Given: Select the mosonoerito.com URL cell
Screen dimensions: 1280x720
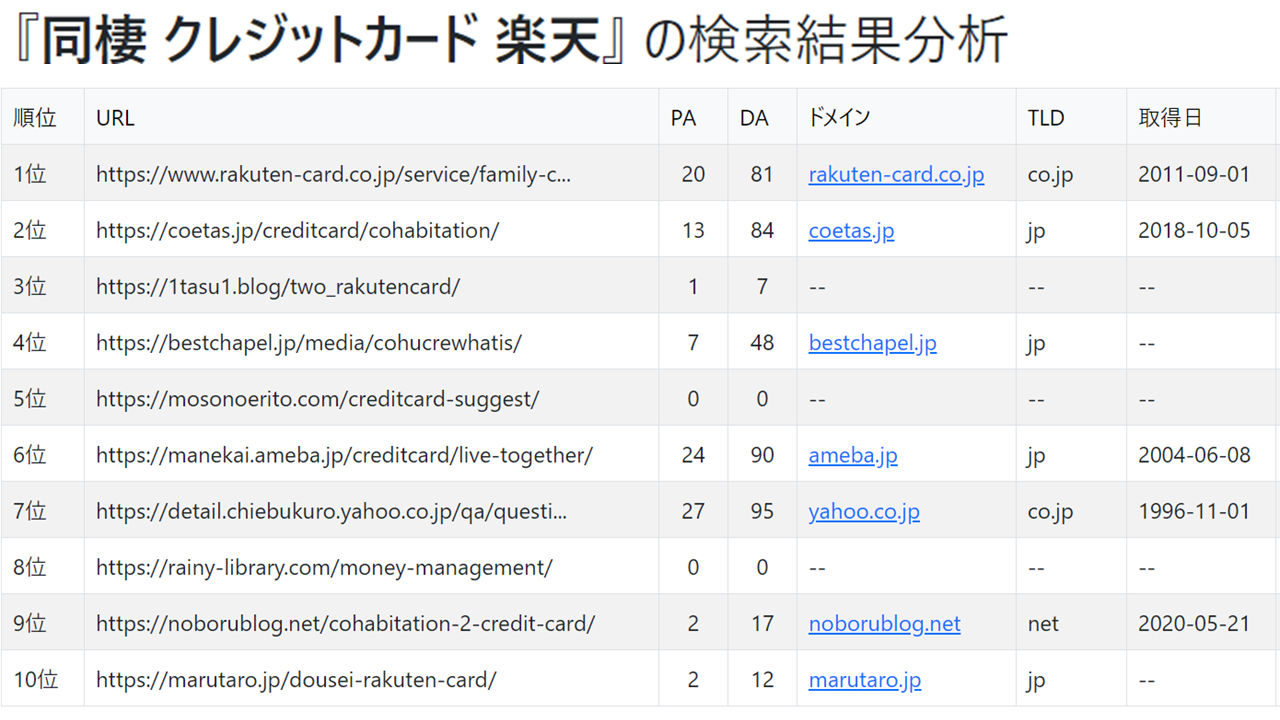Looking at the screenshot, I should coord(371,399).
